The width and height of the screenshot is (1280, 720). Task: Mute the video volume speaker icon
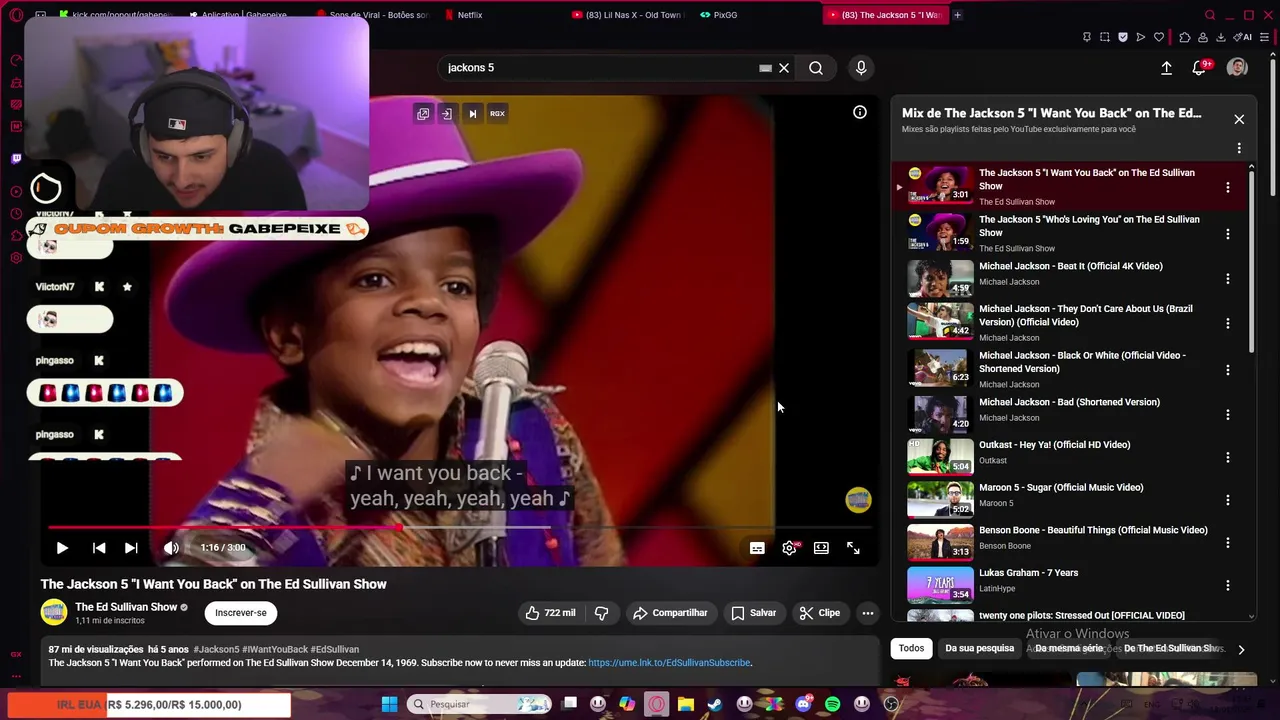click(171, 548)
